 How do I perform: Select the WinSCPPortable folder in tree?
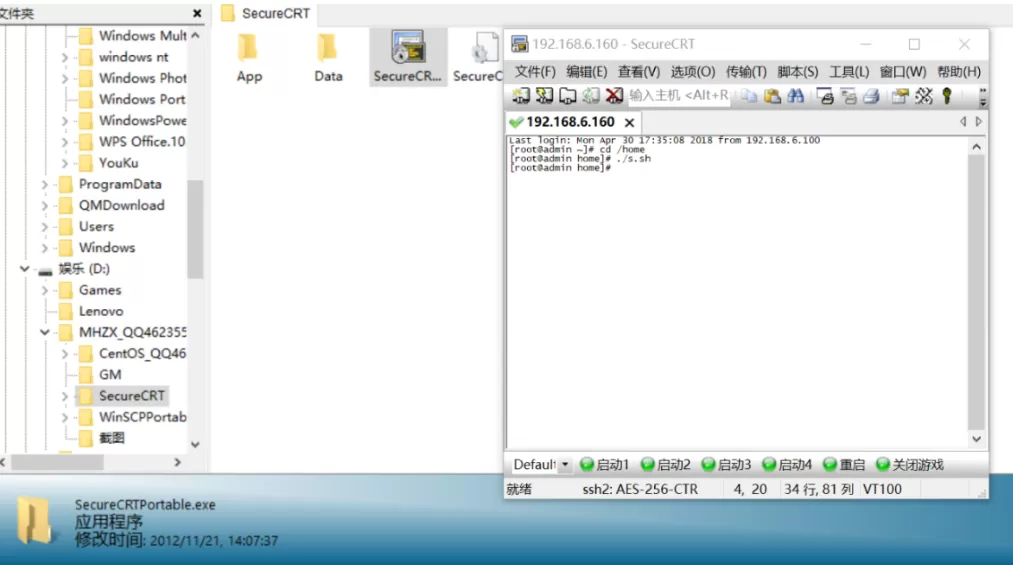(142, 417)
